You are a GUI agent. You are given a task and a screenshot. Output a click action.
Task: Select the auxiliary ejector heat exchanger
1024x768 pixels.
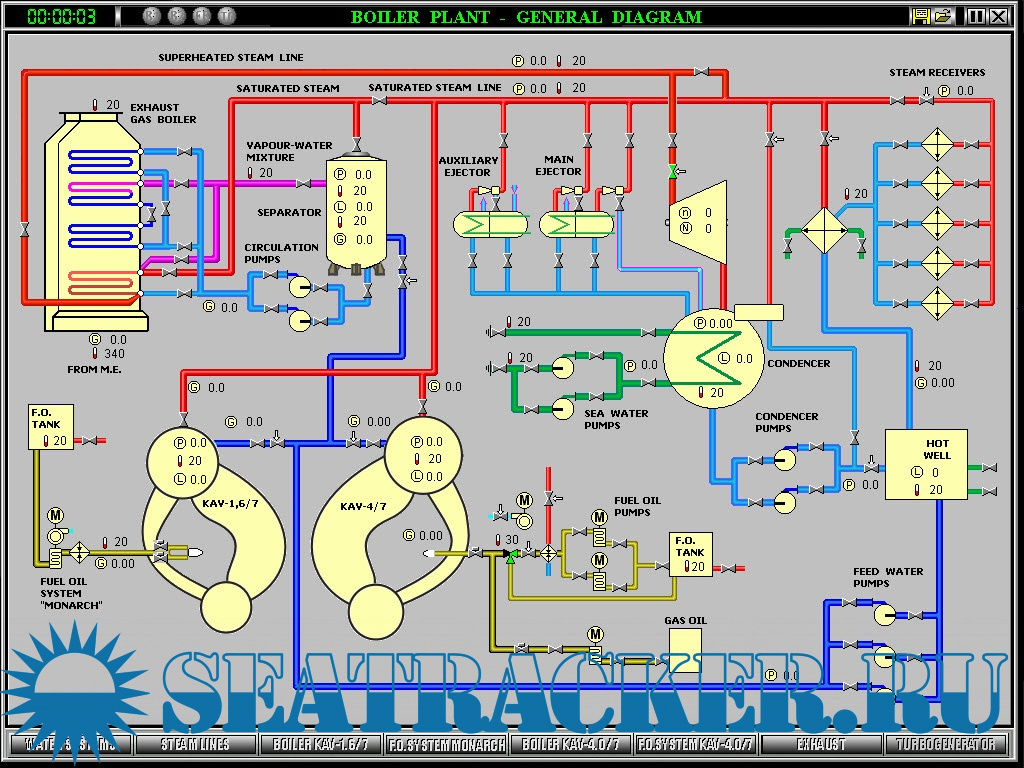click(x=490, y=224)
